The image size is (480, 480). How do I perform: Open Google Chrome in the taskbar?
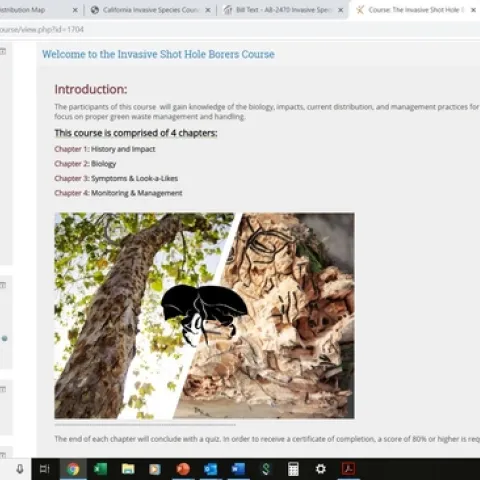click(x=73, y=469)
